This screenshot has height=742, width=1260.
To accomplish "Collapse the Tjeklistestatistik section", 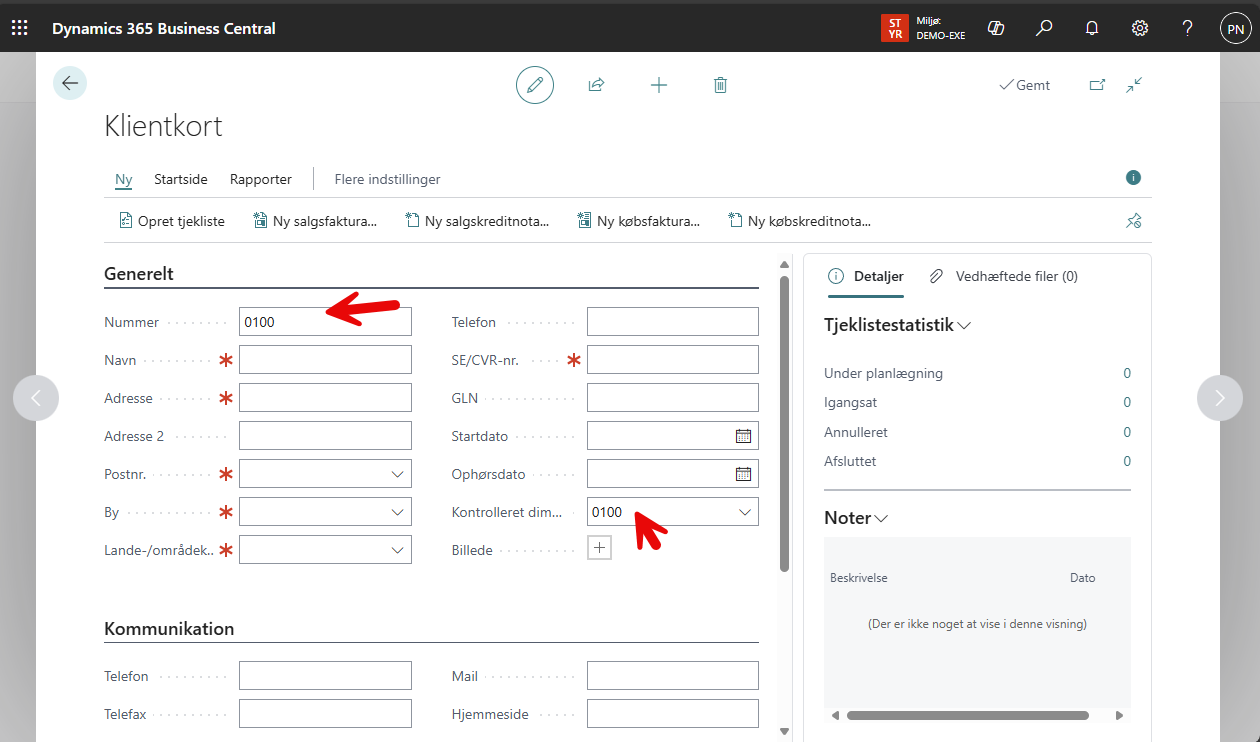I will [x=964, y=326].
